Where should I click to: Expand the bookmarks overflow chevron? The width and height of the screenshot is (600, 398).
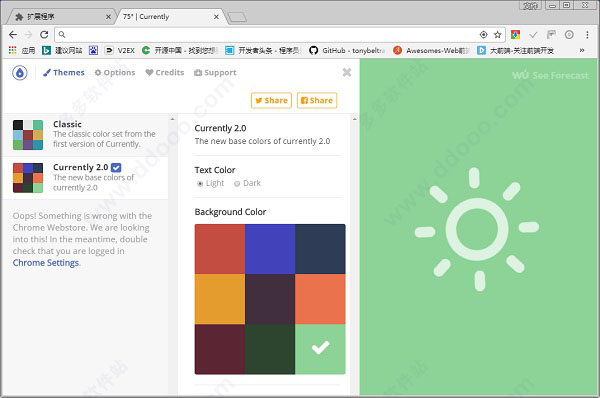(x=582, y=50)
